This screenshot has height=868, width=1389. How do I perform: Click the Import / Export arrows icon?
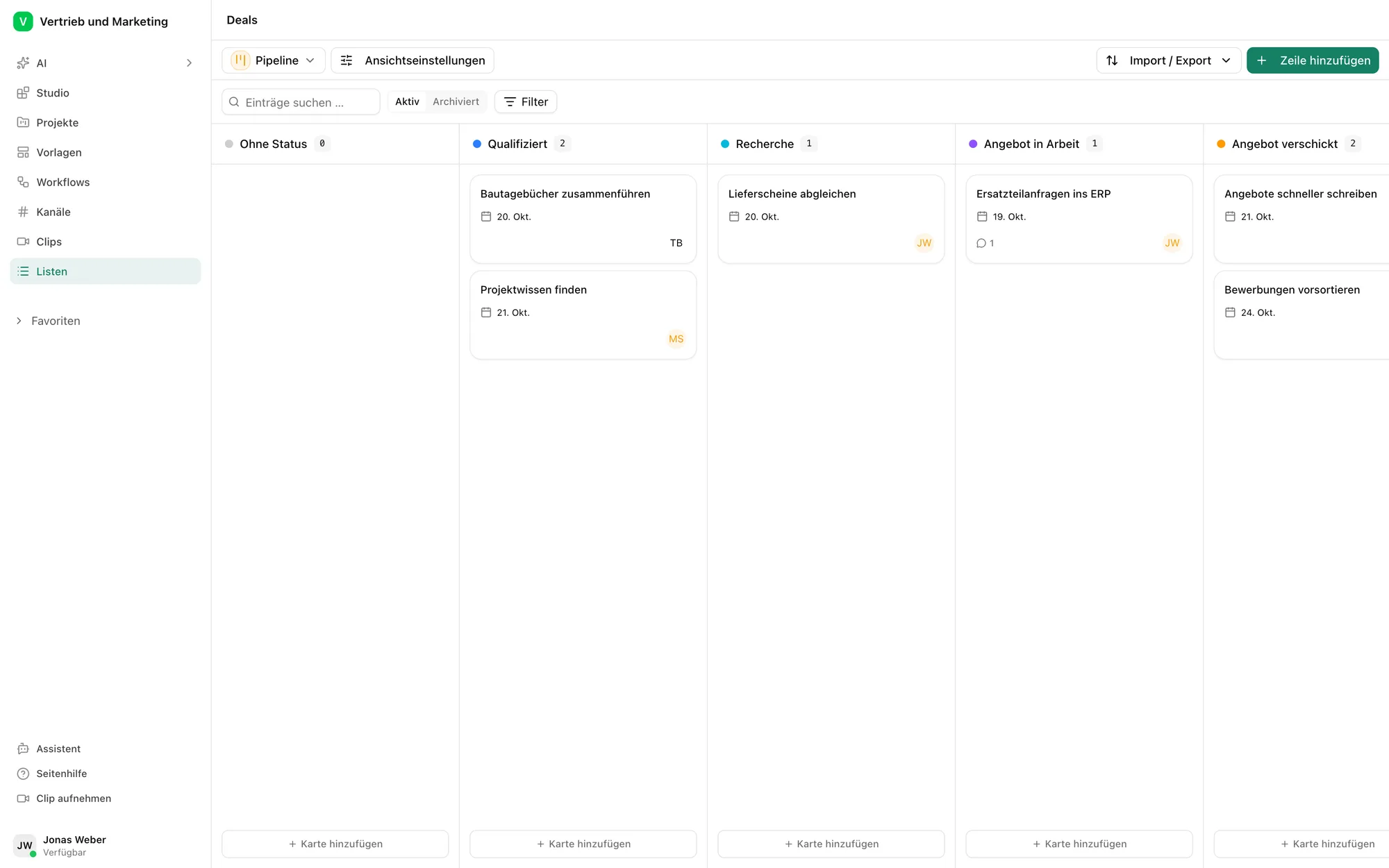(x=1112, y=60)
